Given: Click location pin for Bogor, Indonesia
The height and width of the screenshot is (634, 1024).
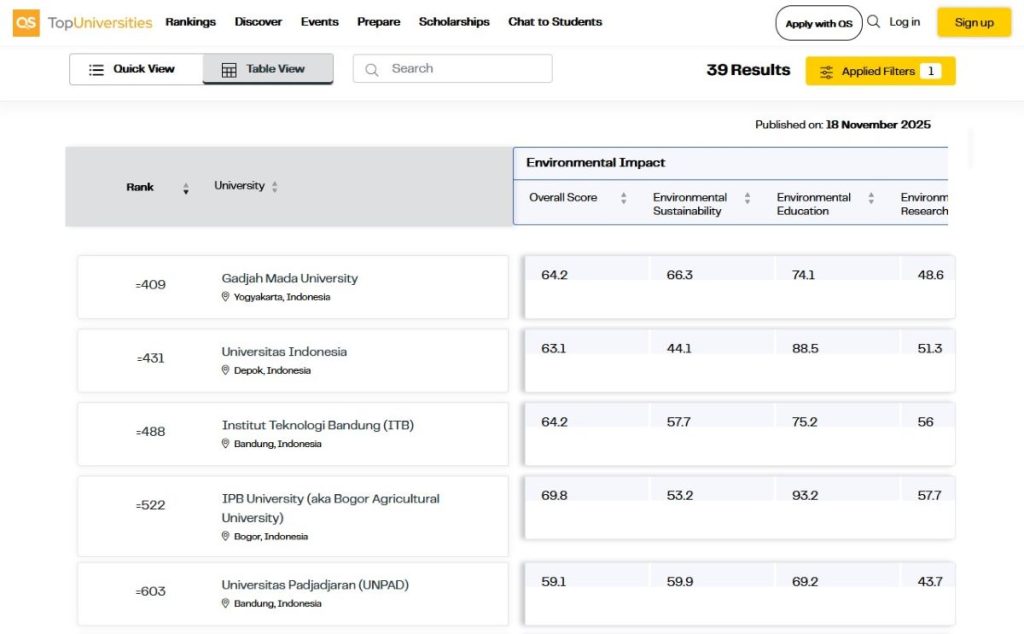Looking at the screenshot, I should pyautogui.click(x=225, y=536).
